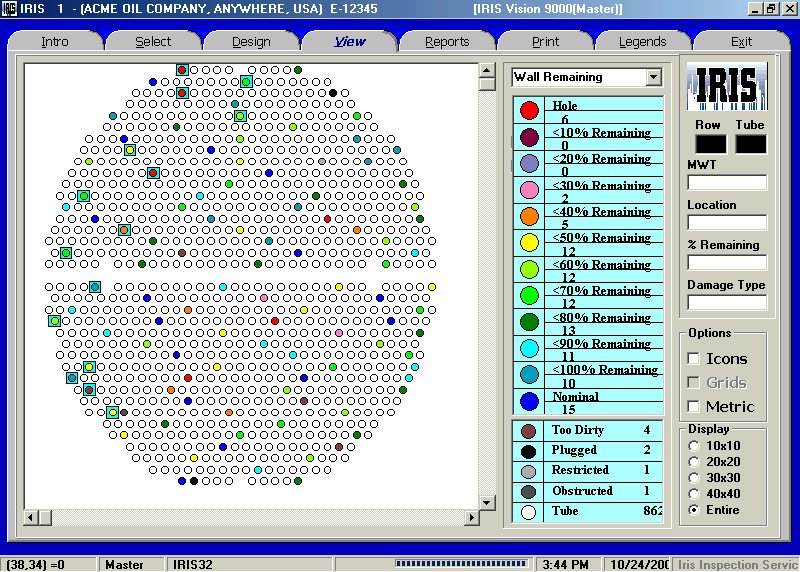Select the orange <40% Remaining swatch
This screenshot has width=800, height=572.
529,216
